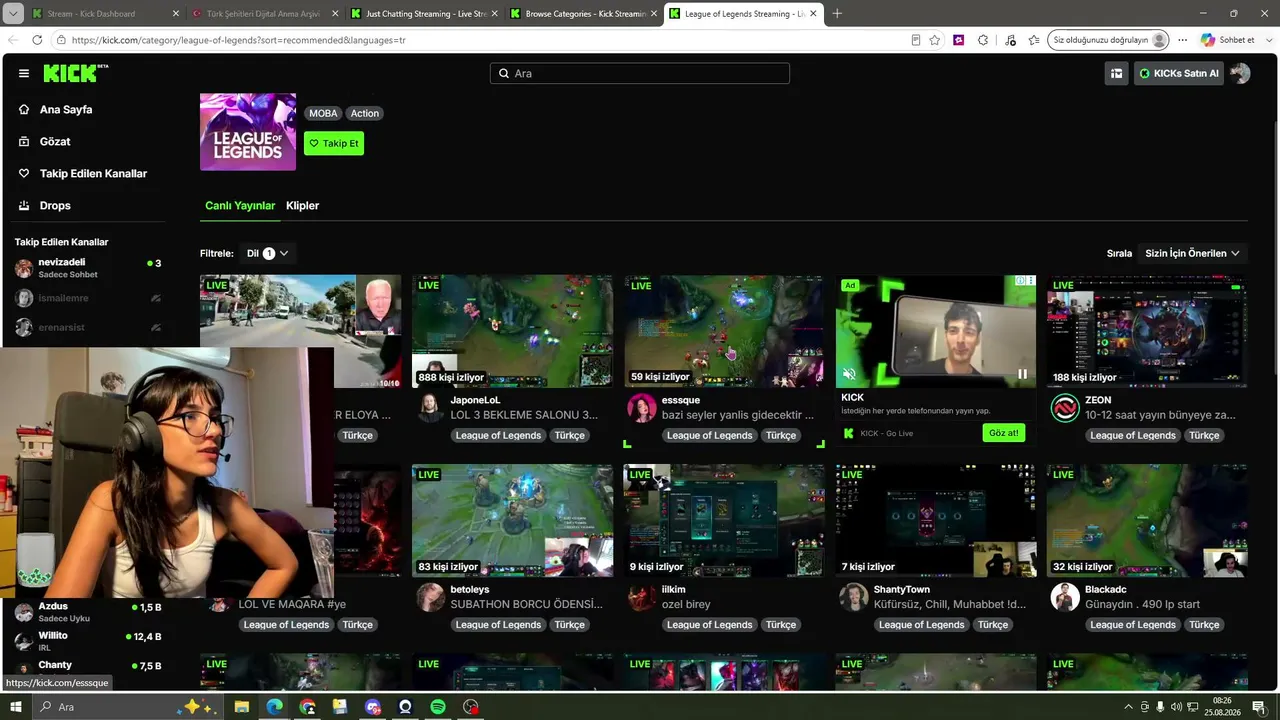Viewport: 1280px width, 720px height.
Task: Add this page to favorites with star
Action: coord(935,40)
